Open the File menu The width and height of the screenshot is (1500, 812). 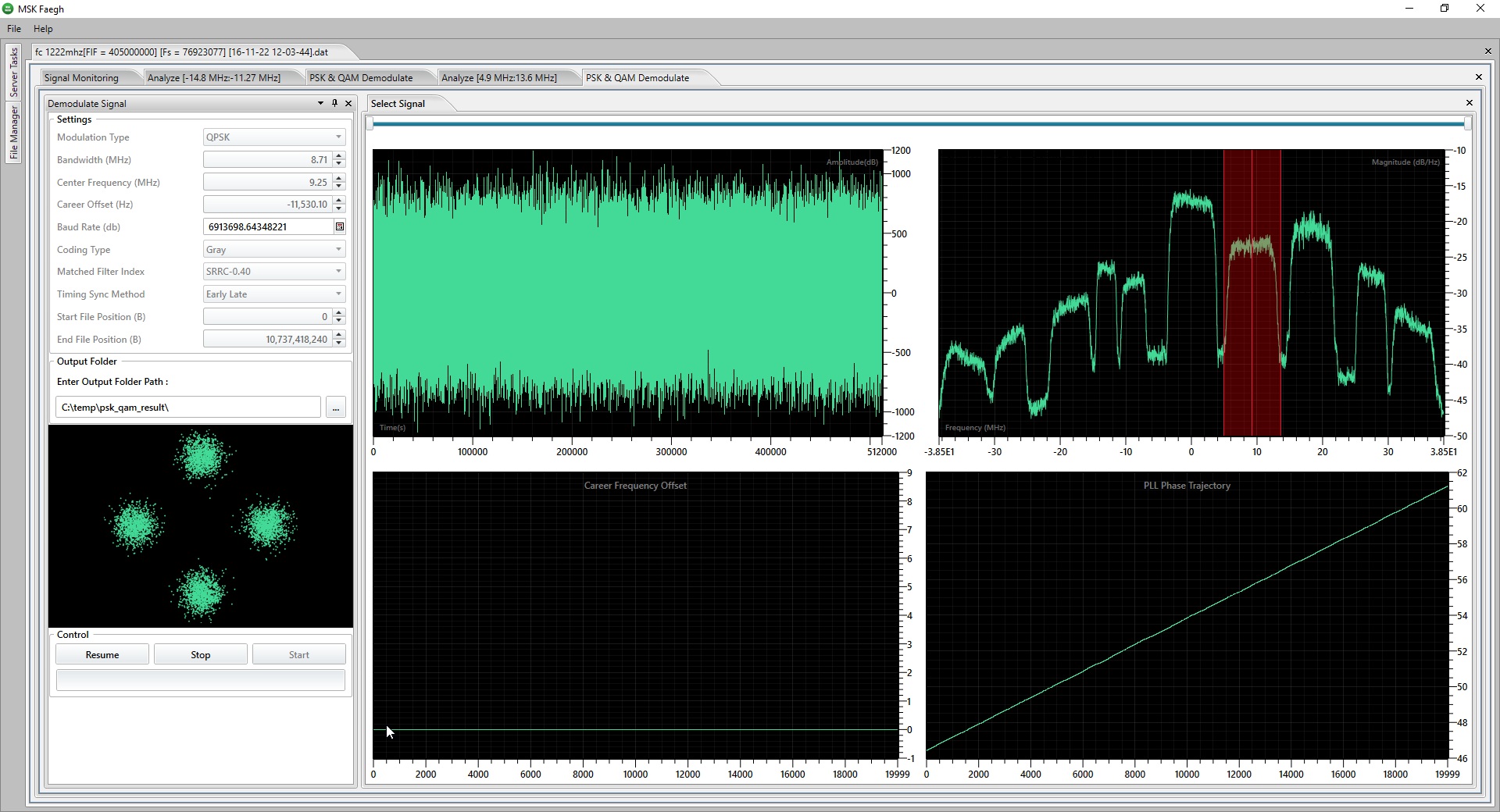tap(14, 29)
